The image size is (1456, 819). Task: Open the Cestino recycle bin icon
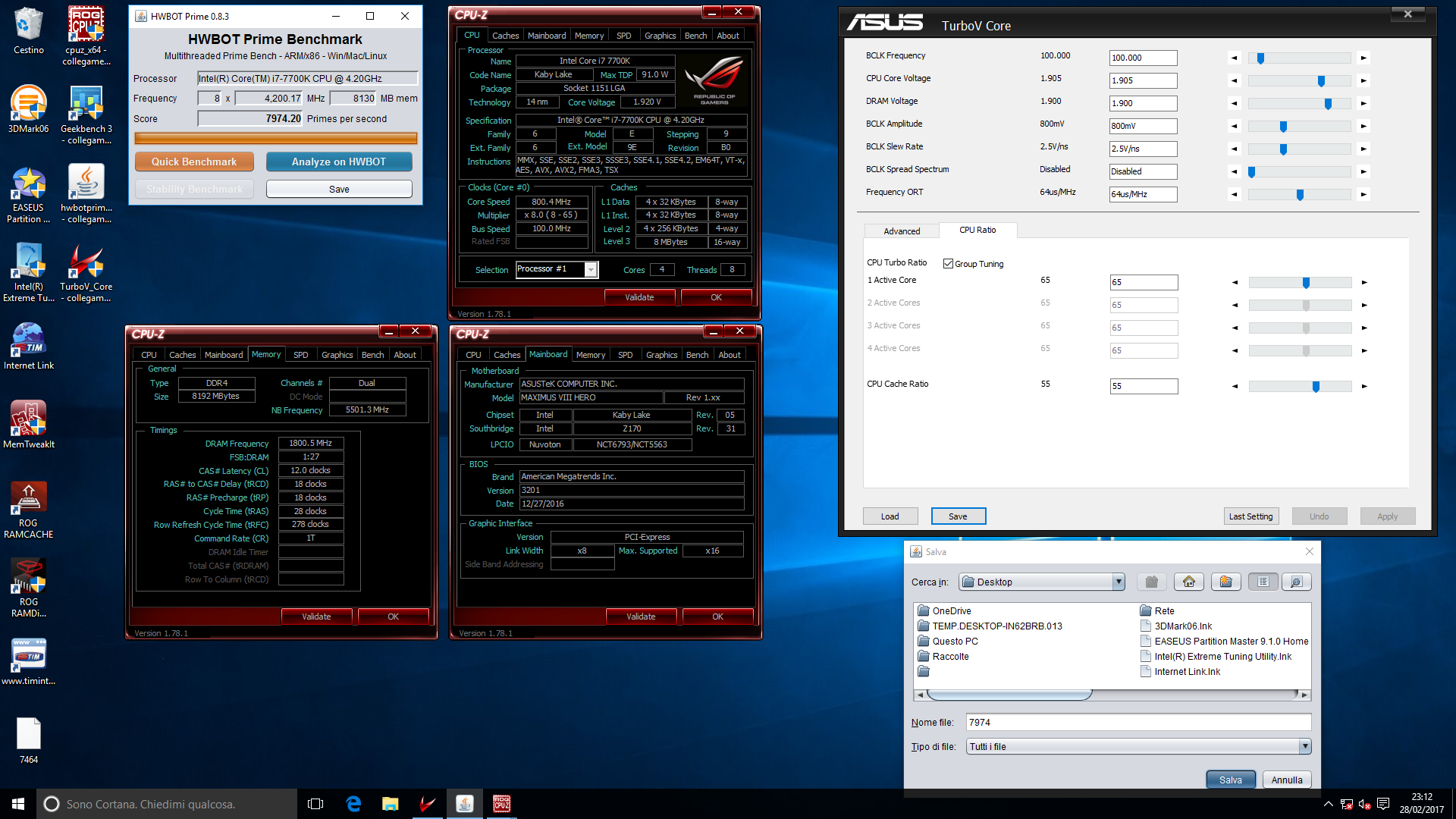[x=28, y=30]
